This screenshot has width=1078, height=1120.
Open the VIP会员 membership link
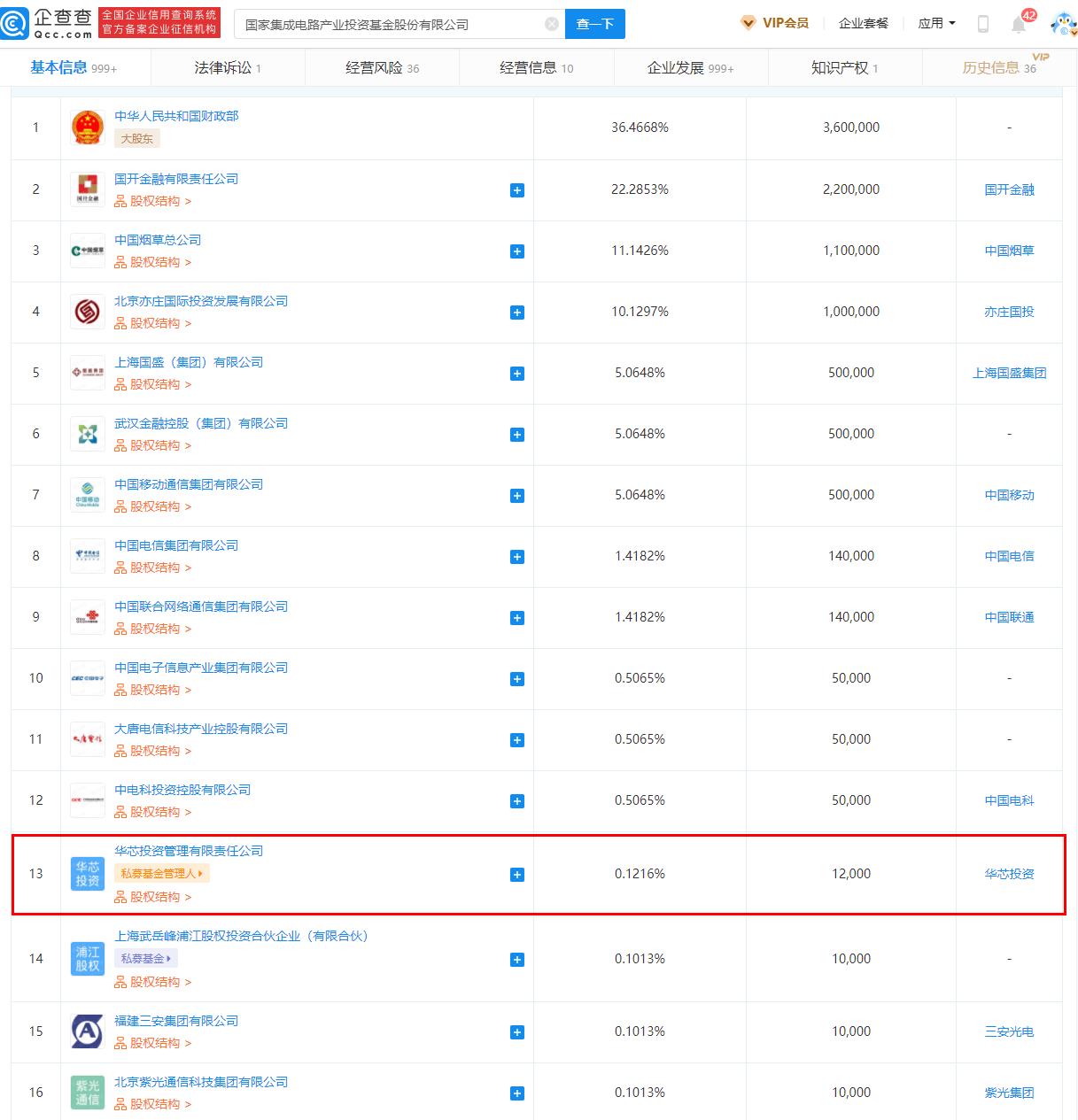click(775, 23)
